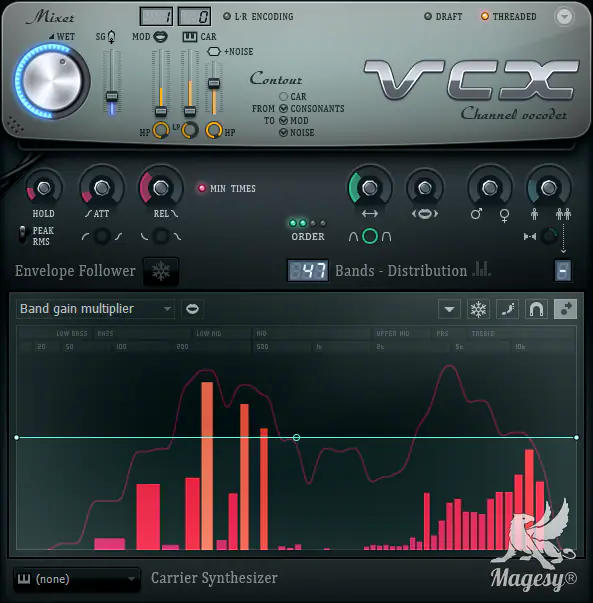Click the center control point on band gain line
The width and height of the screenshot is (593, 603).
pos(296,437)
